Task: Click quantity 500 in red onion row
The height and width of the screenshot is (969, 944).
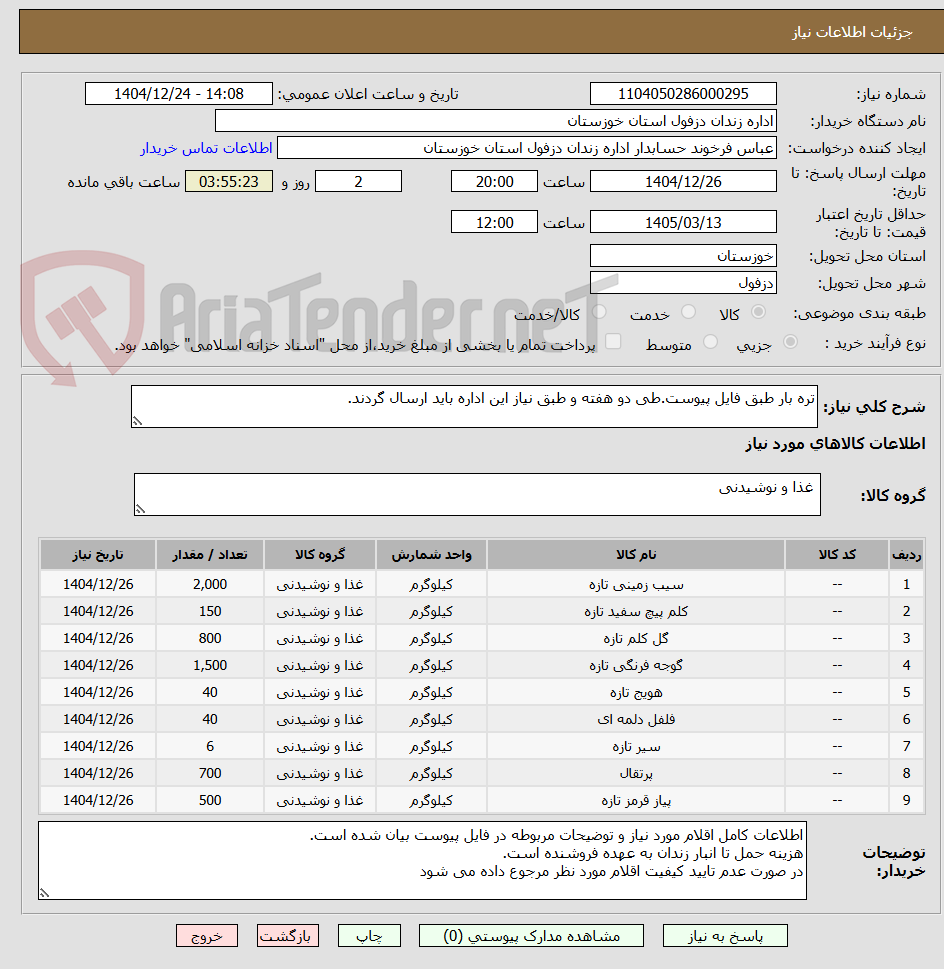Action: tap(210, 800)
